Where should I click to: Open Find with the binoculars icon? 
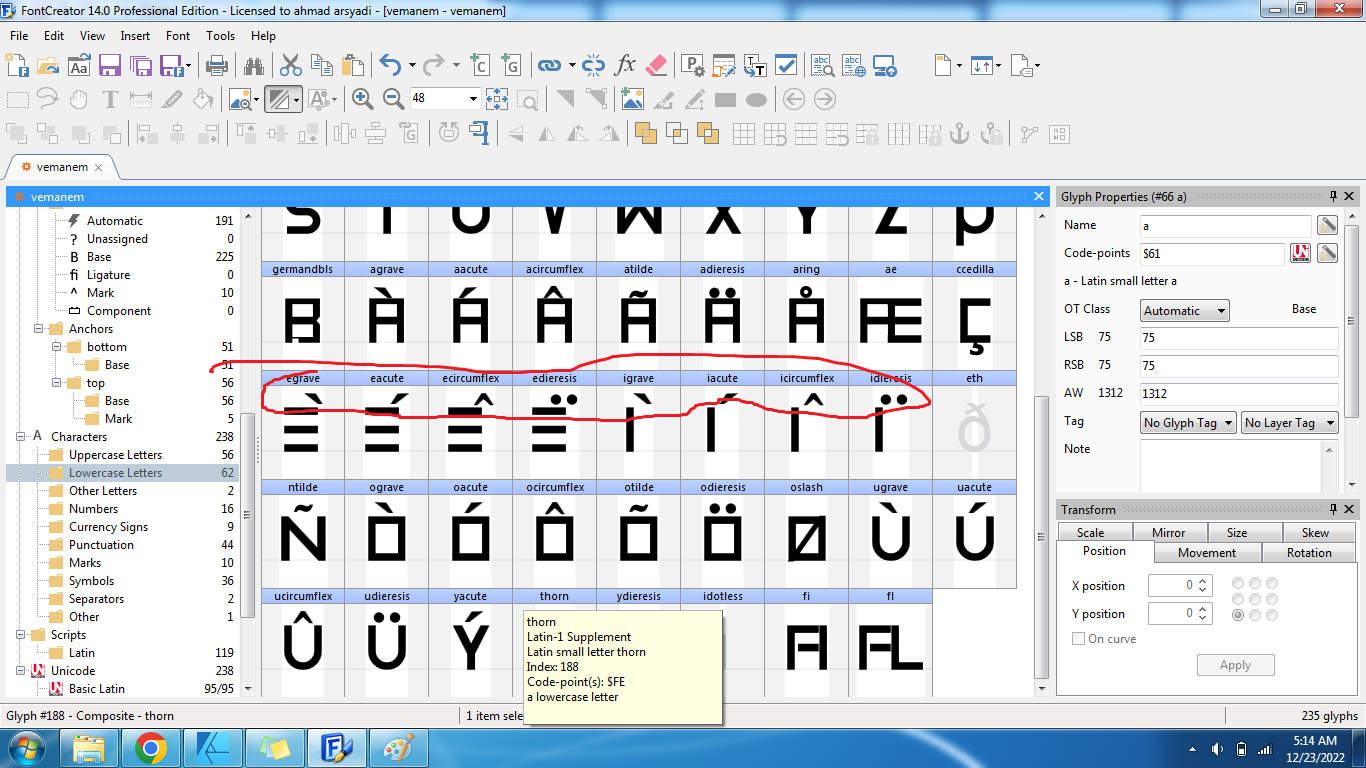tap(254, 66)
